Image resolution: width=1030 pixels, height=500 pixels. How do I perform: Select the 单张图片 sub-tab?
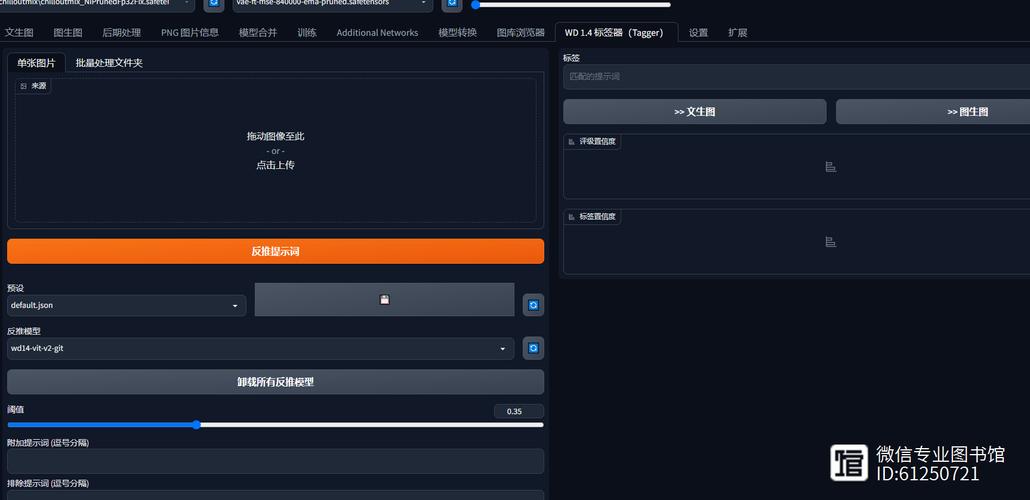click(x=36, y=63)
